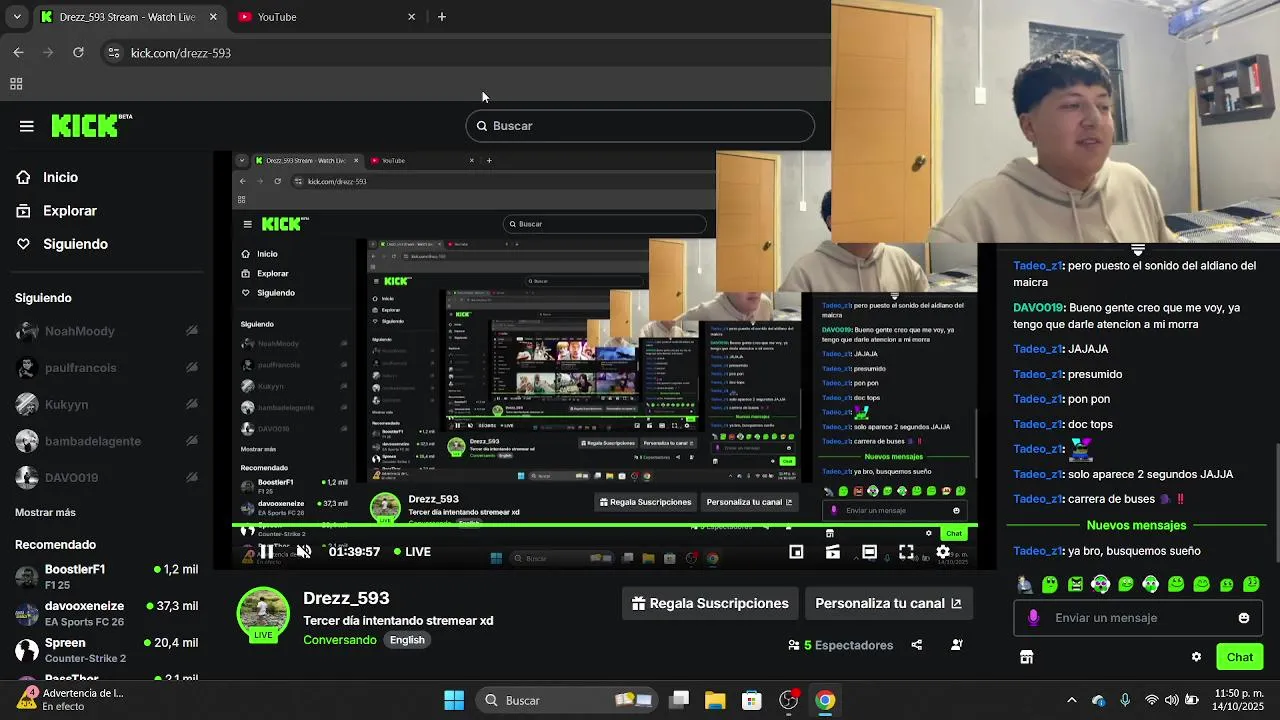
Task: Open Microsoft Store from the taskbar
Action: pos(752,700)
